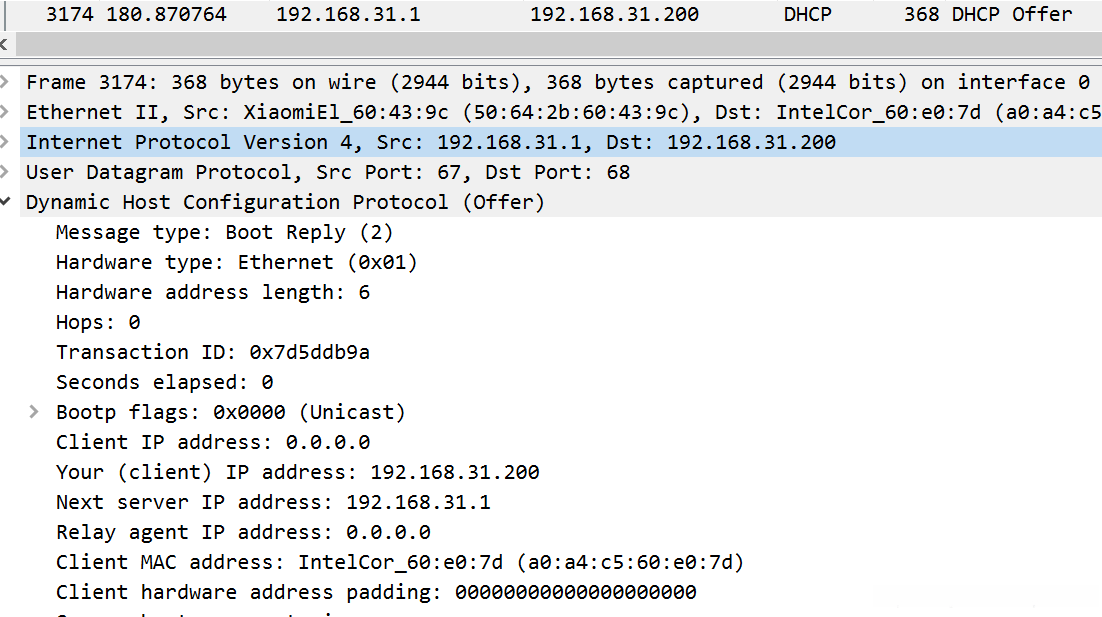Click the Client IP address 0.0.0.0 line
This screenshot has height=617, width=1102.
pos(212,442)
